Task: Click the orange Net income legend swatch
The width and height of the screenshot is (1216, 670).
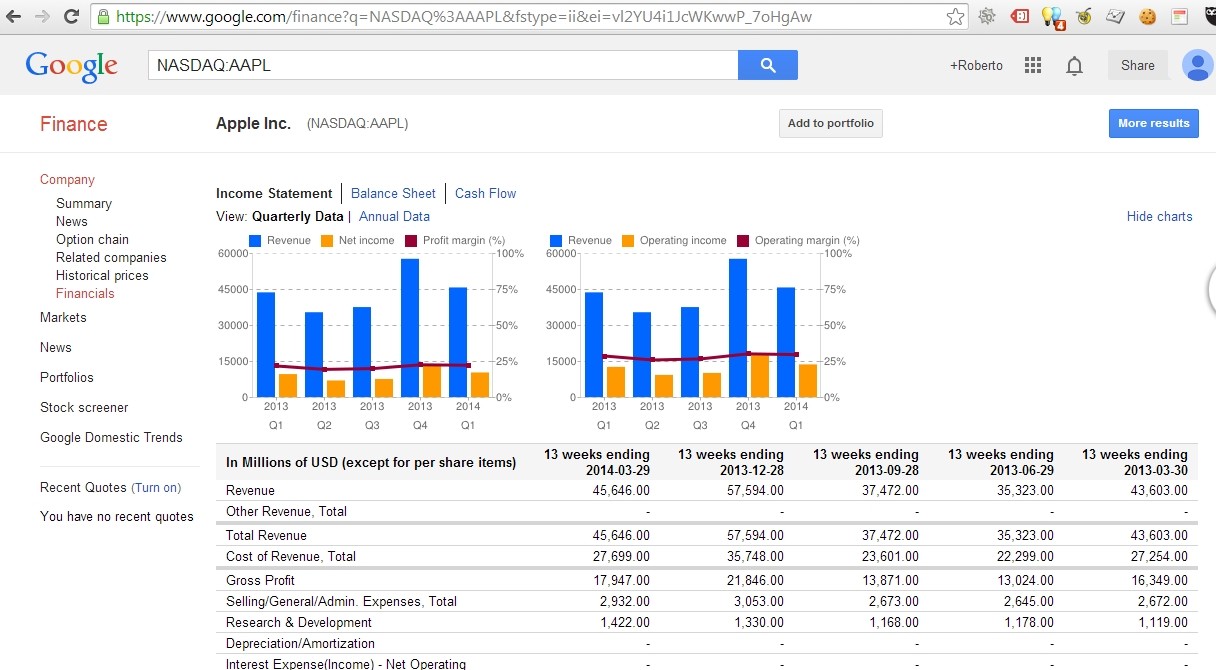Action: [327, 241]
